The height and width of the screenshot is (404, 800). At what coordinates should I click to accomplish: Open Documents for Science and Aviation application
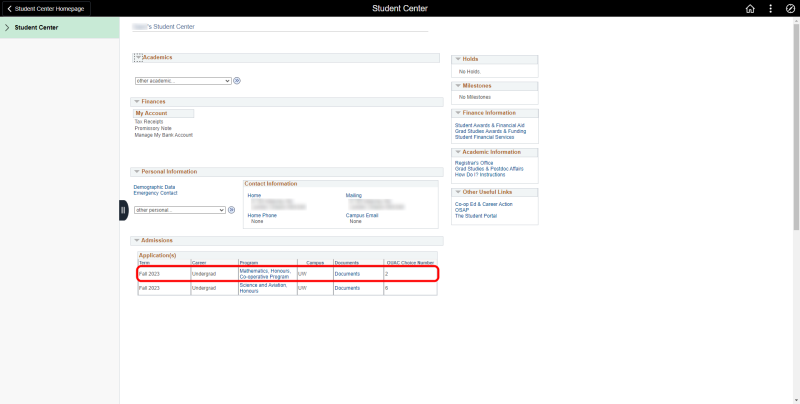coord(347,288)
